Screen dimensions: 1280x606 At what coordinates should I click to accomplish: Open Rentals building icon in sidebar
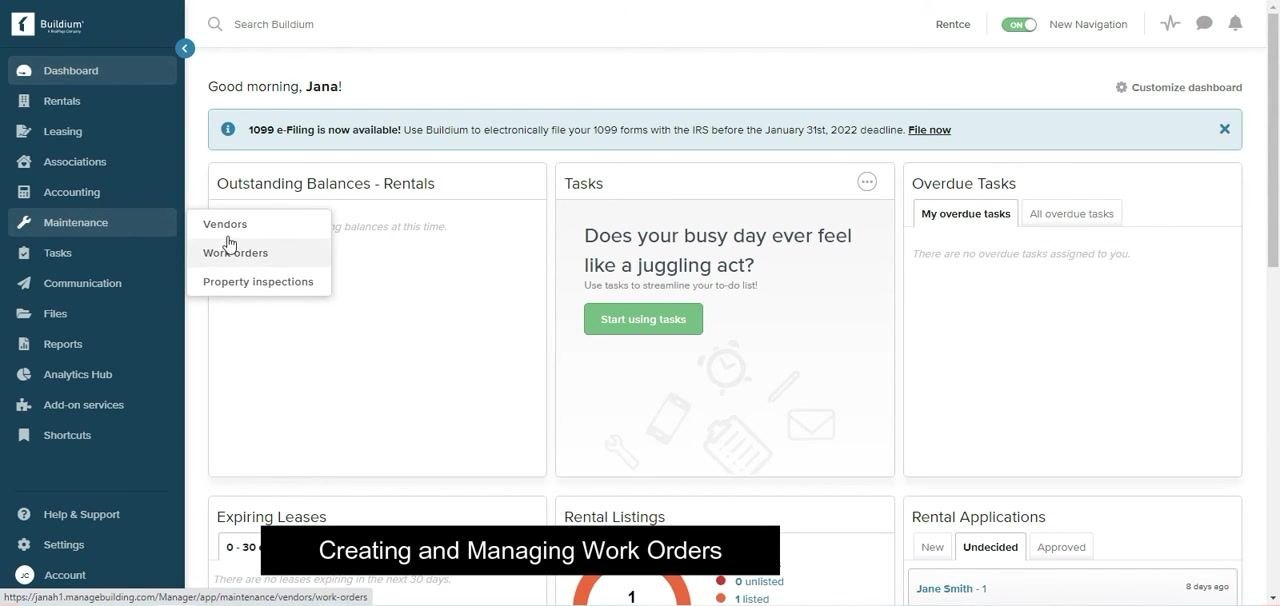click(x=24, y=101)
